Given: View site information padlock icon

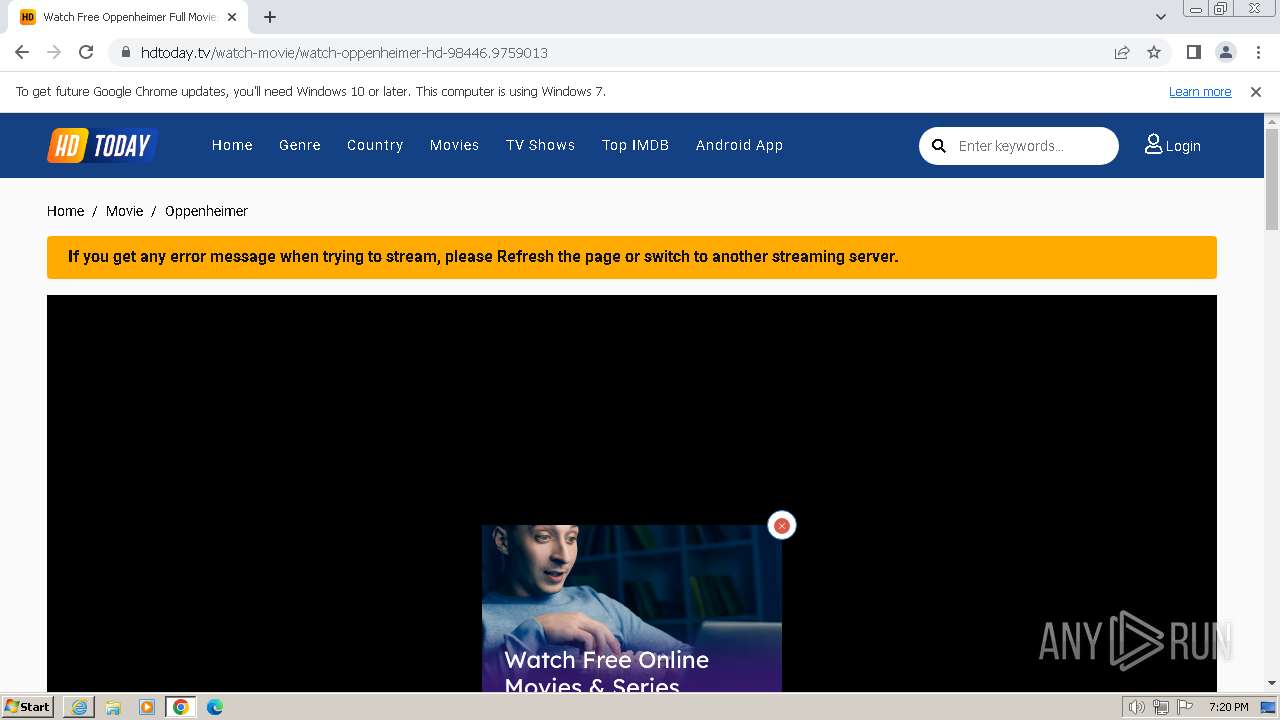Looking at the screenshot, I should [126, 52].
